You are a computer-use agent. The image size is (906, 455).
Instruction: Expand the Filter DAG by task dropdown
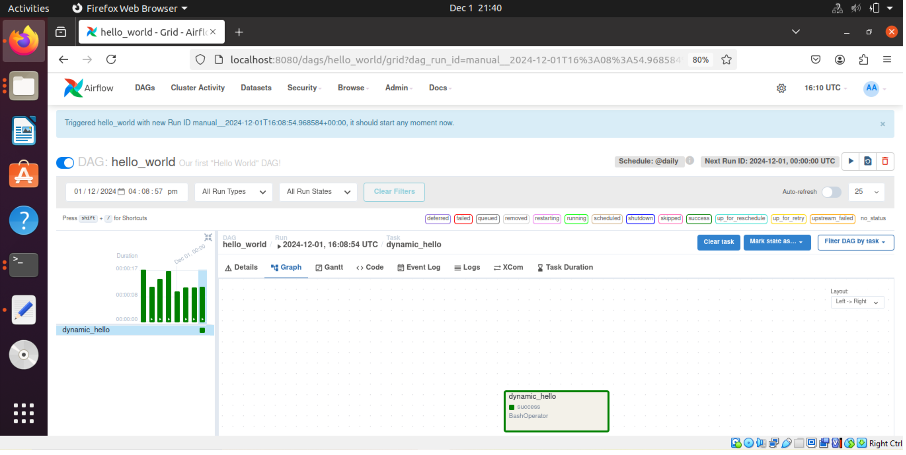tap(856, 242)
